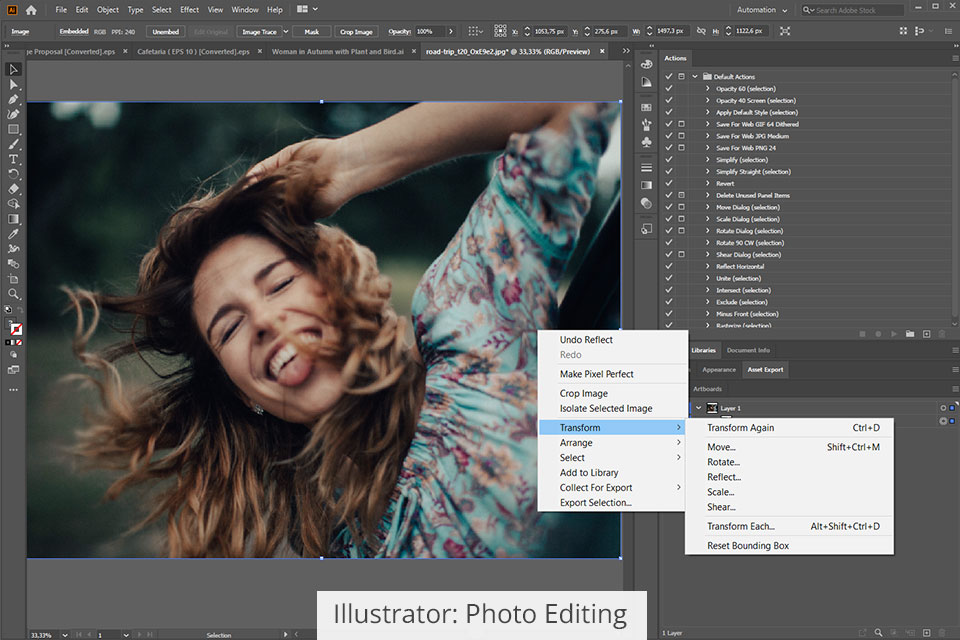The height and width of the screenshot is (640, 960).
Task: Click Embedded link in control bar
Action: pyautogui.click(x=74, y=31)
